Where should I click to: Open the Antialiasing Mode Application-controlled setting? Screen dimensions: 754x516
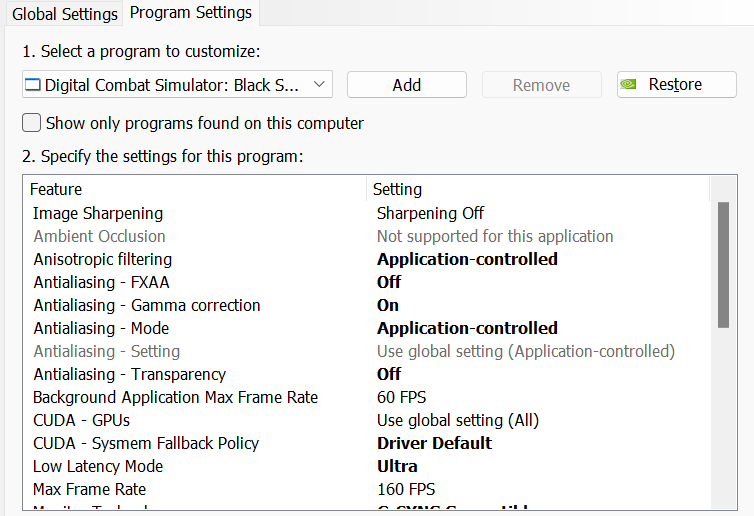(467, 328)
